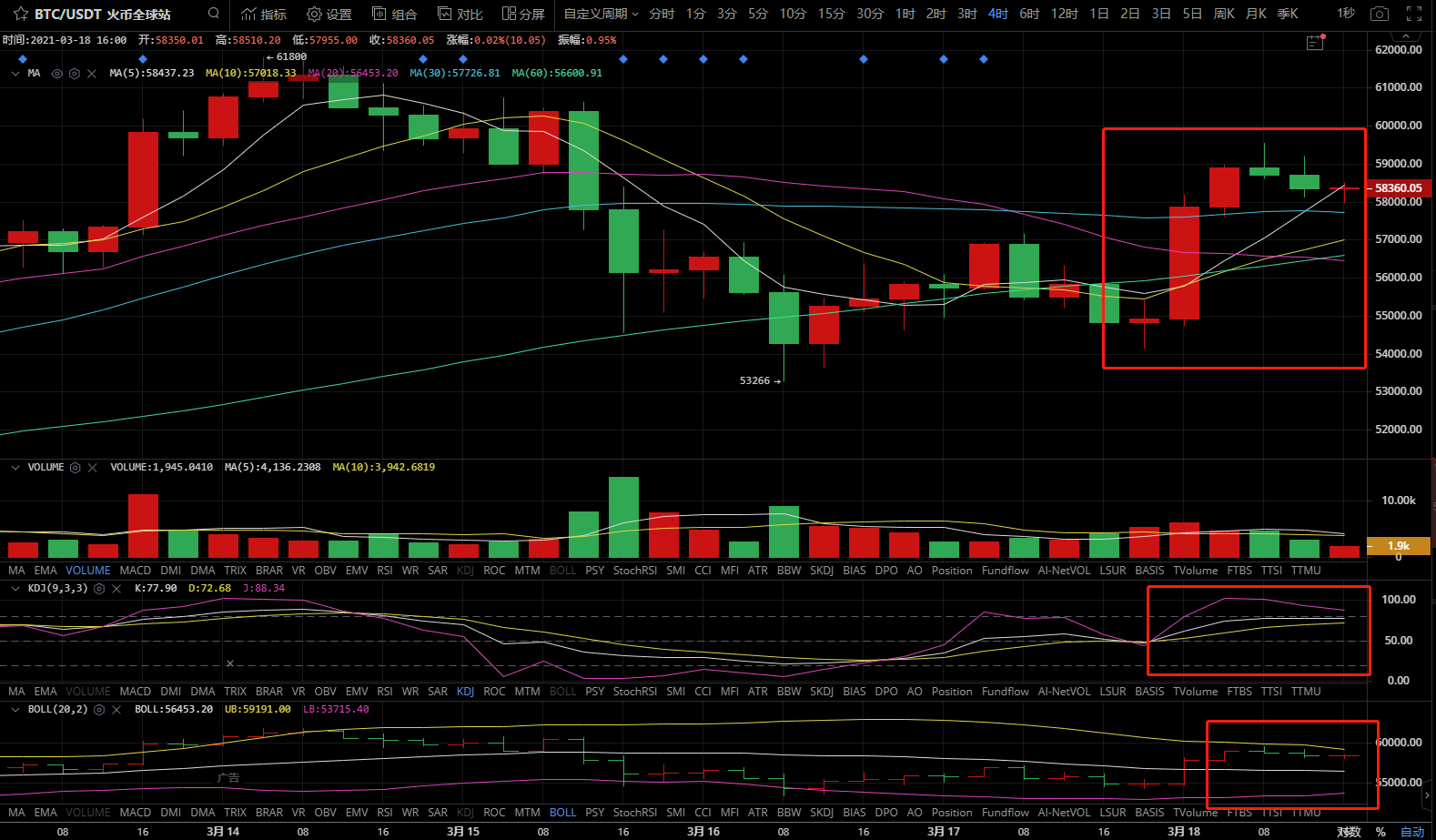
Task: Collapse the VOLUME panel chevron
Action: (x=15, y=468)
